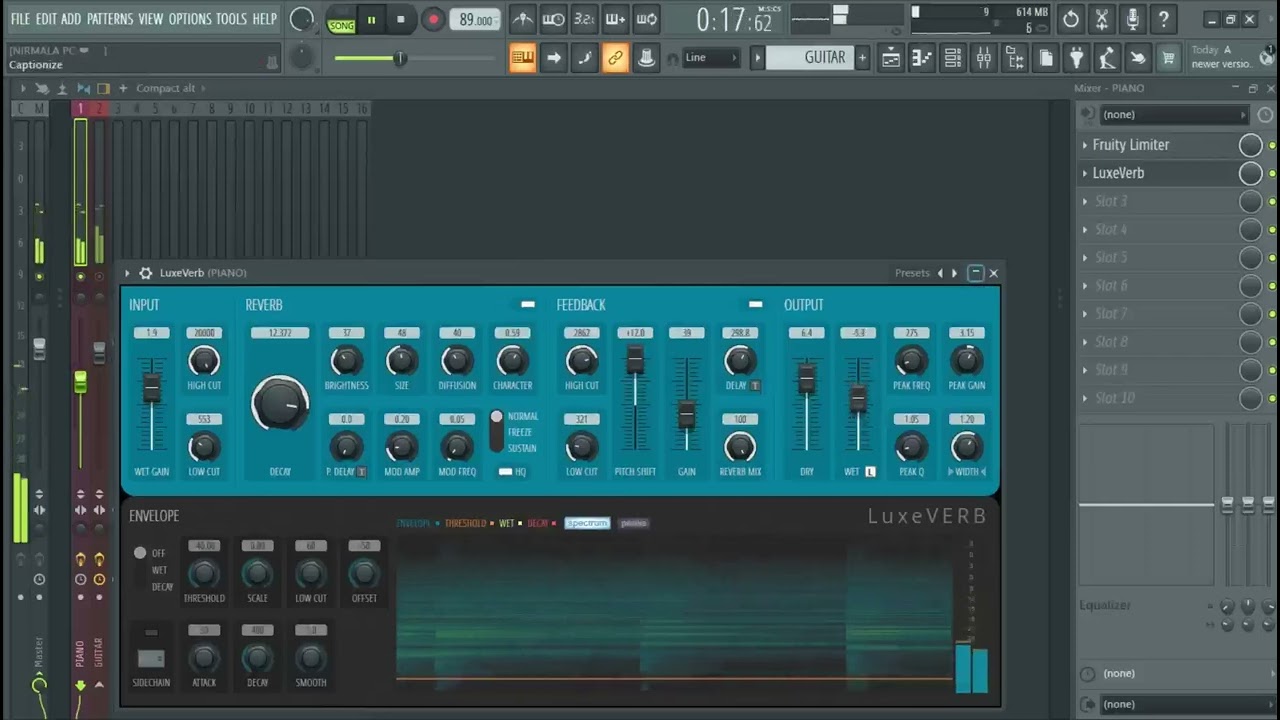The image size is (1280, 720).
Task: Click the tempo field showing 89.000
Action: (477, 20)
